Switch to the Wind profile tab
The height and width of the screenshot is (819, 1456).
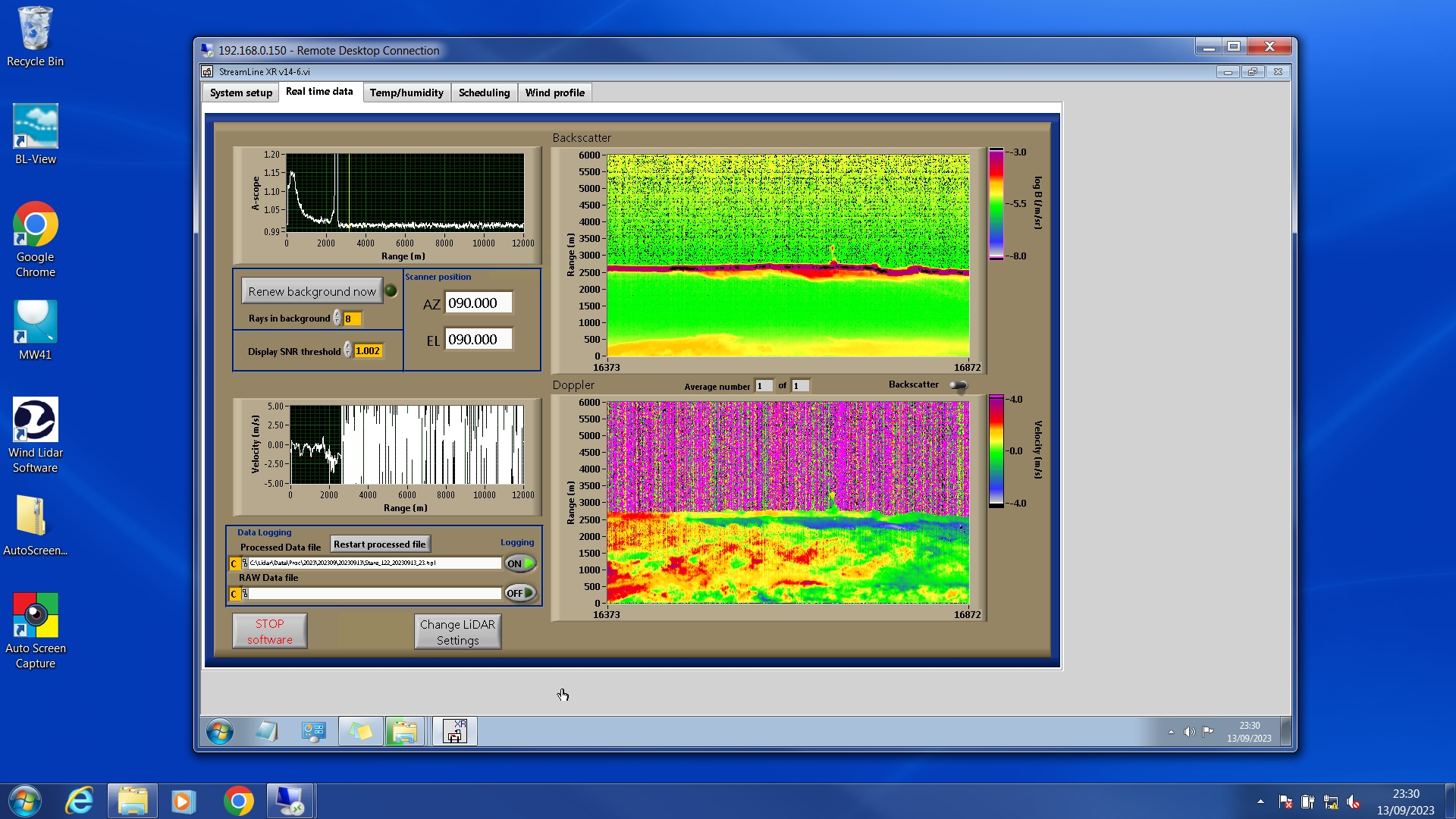(554, 93)
